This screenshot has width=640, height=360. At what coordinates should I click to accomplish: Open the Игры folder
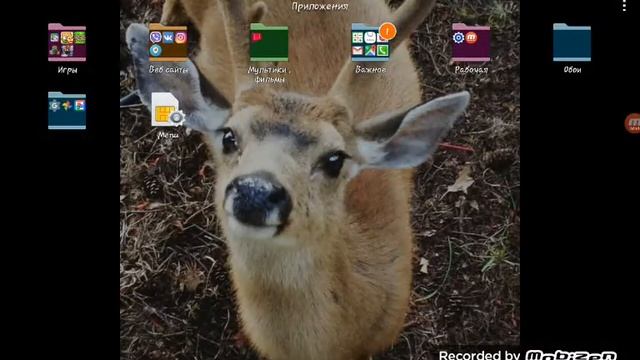point(67,42)
